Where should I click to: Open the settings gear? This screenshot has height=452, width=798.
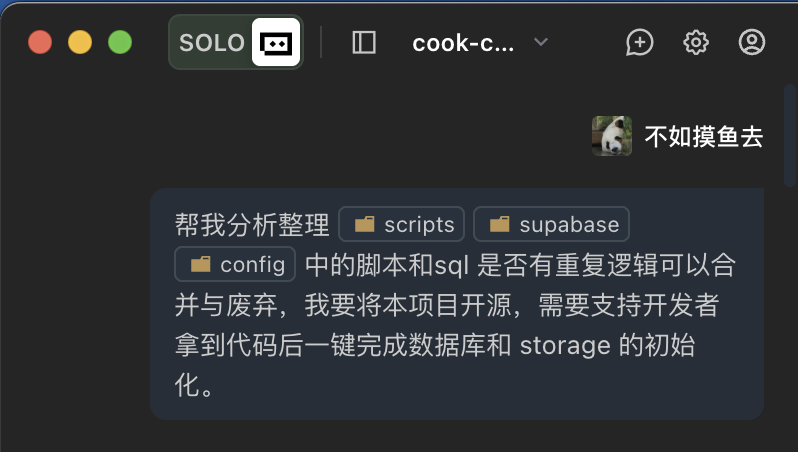point(696,42)
